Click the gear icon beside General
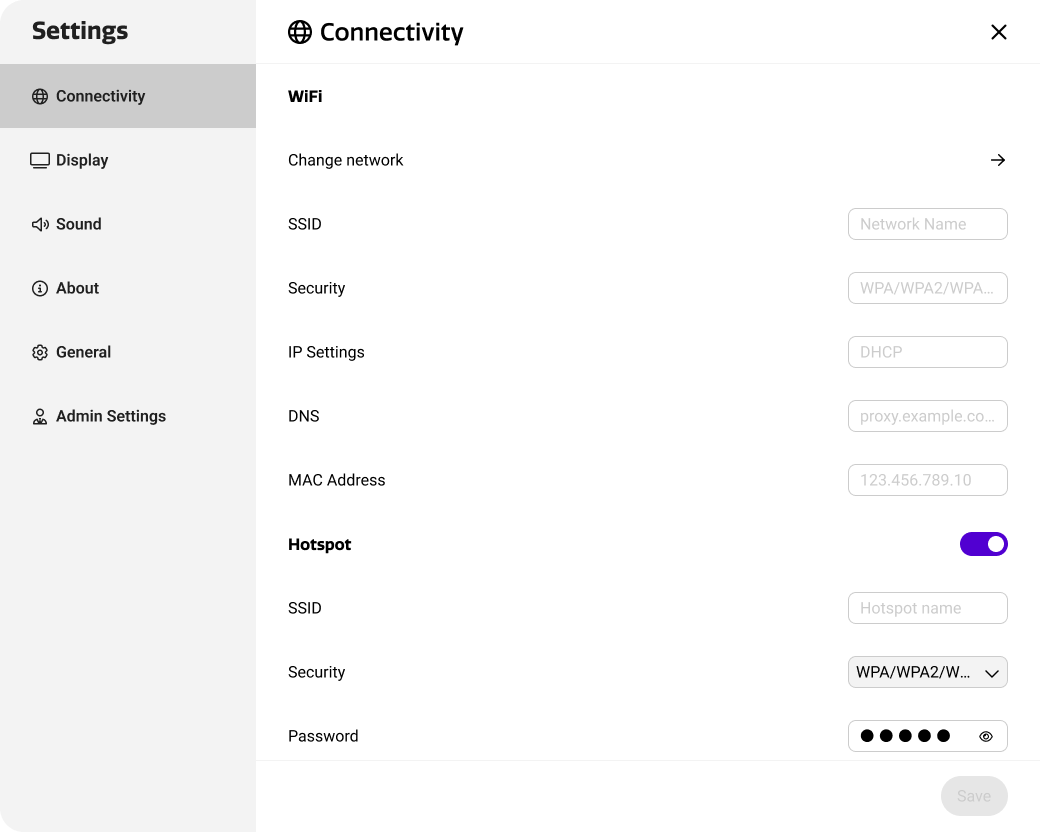This screenshot has width=1040, height=832. [39, 352]
